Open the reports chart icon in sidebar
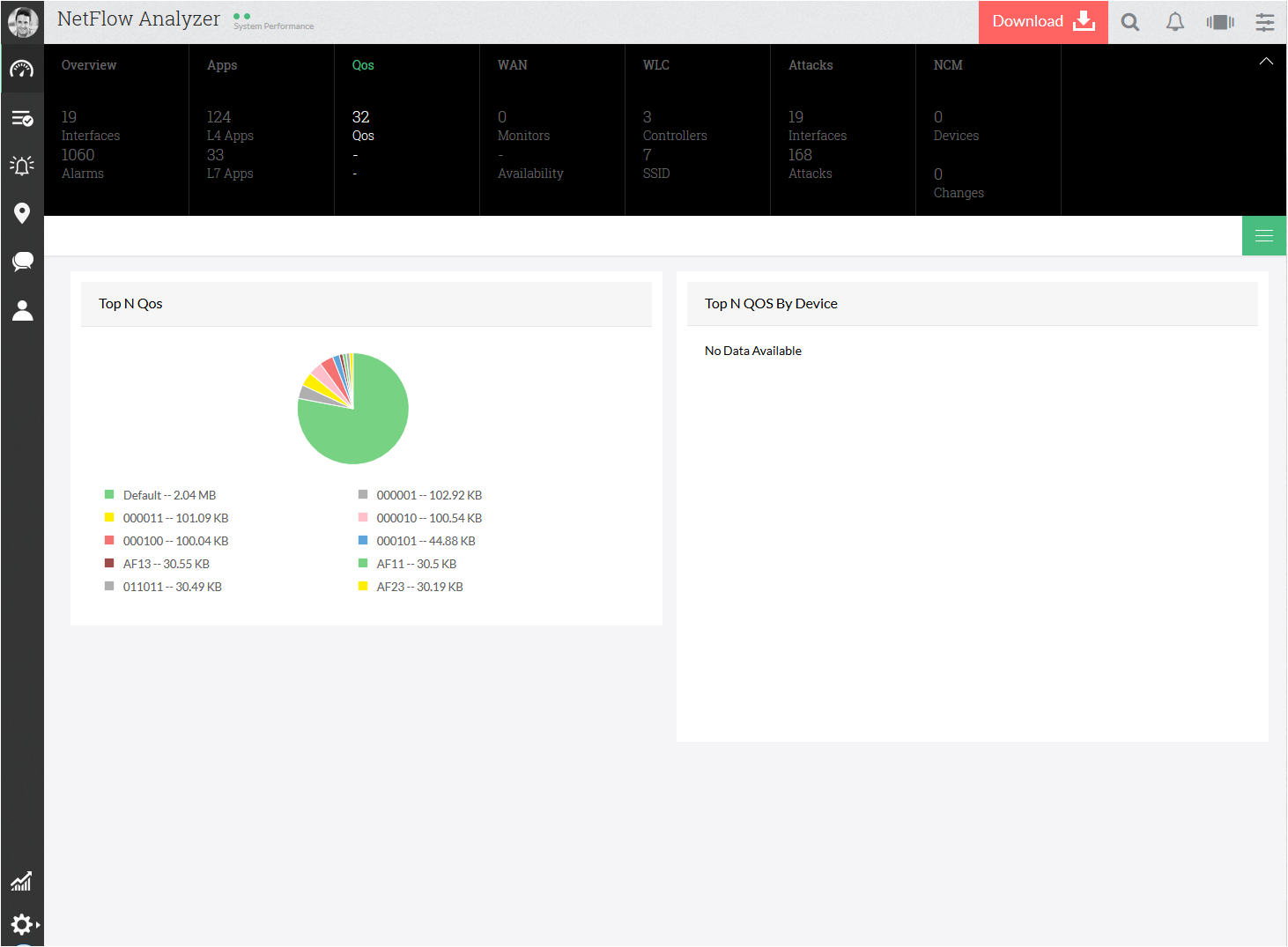The width and height of the screenshot is (1288, 947). click(21, 881)
